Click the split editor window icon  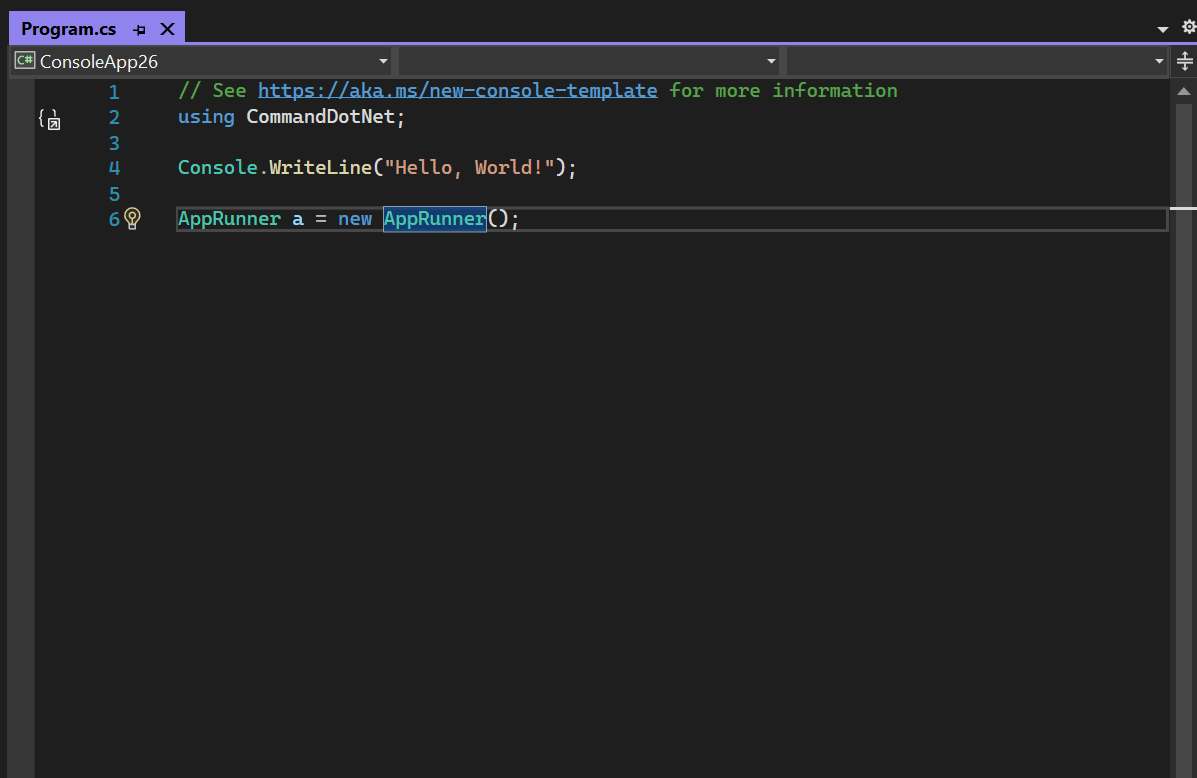point(1186,61)
